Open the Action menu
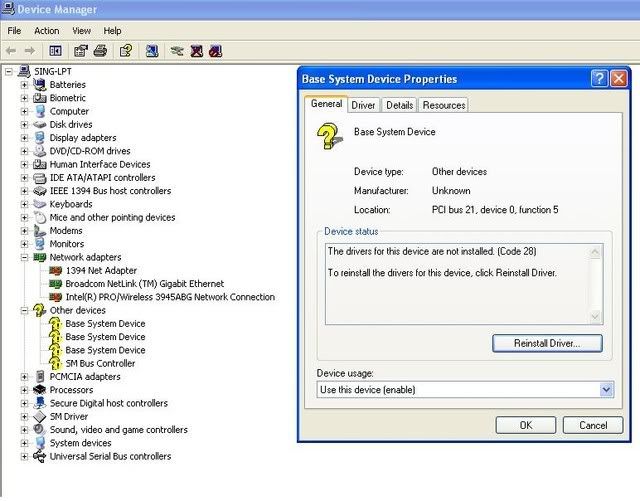640x501 pixels. point(47,31)
